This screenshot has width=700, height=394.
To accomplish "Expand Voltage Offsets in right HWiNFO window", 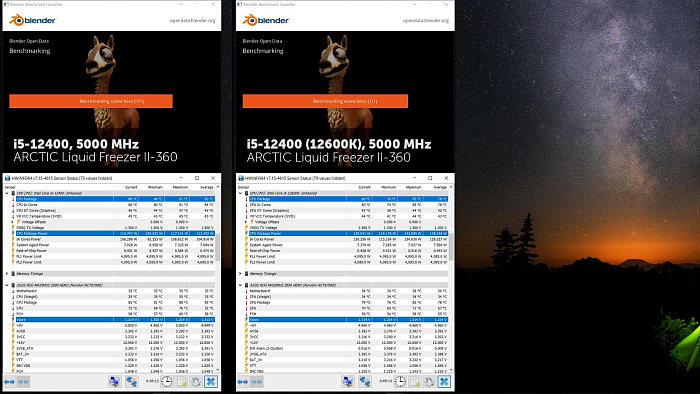I will coord(246,222).
